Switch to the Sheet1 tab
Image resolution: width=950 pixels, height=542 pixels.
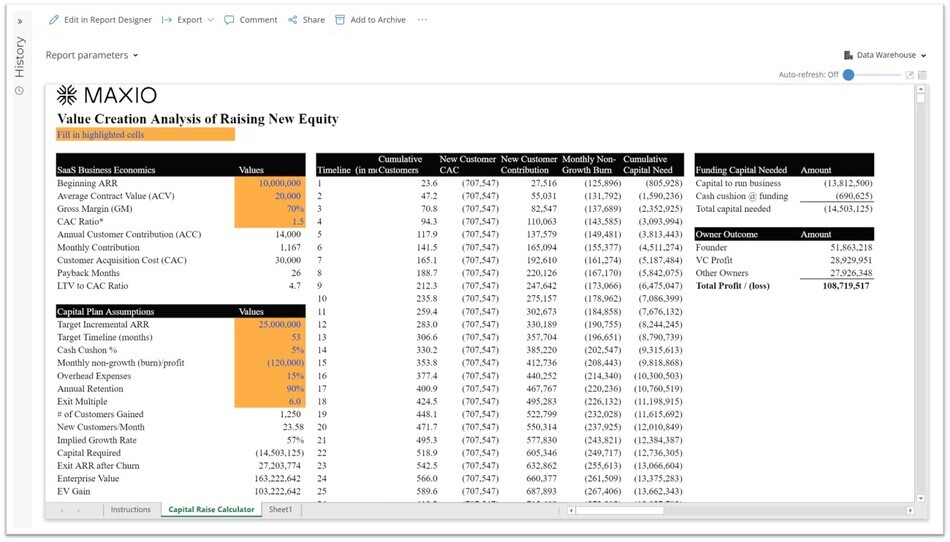click(x=280, y=510)
